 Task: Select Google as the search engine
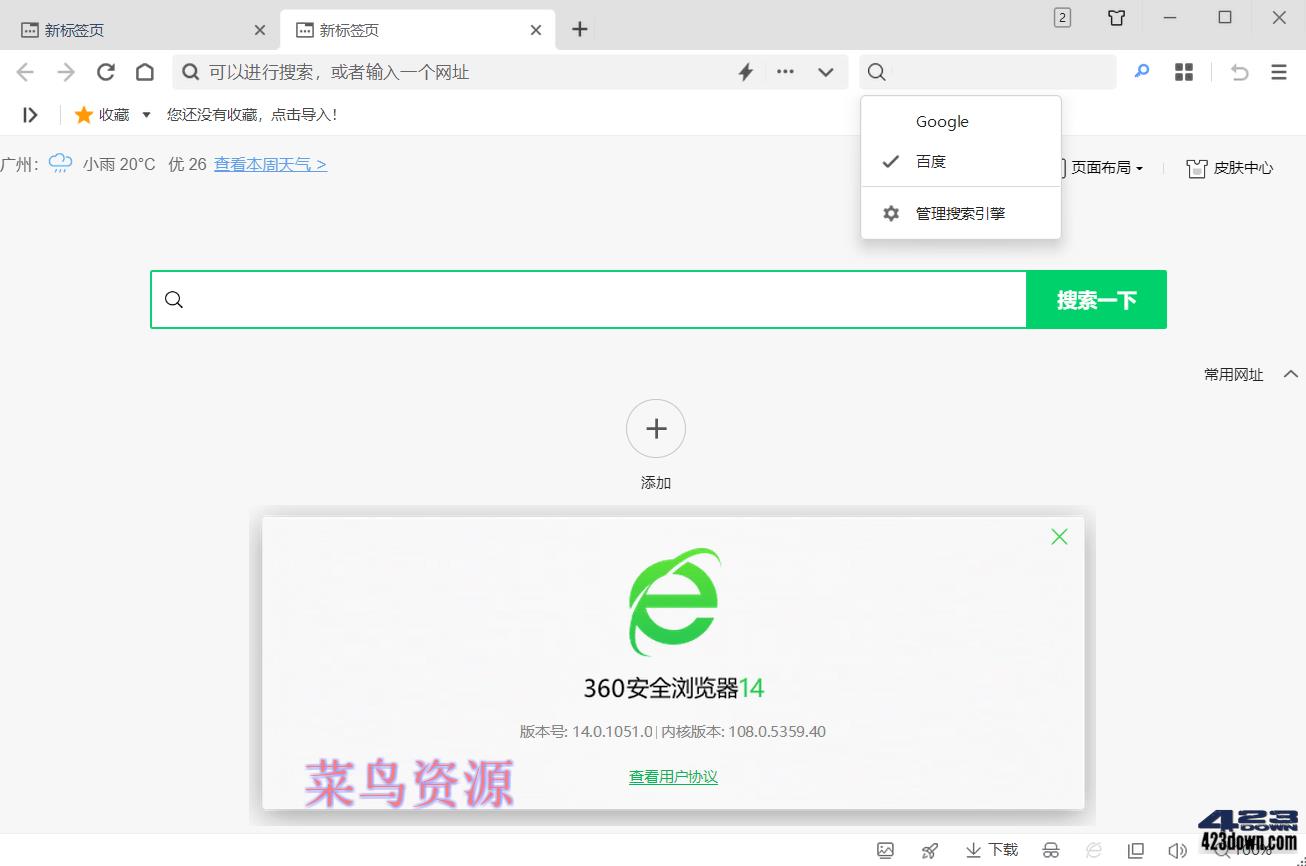click(x=941, y=121)
